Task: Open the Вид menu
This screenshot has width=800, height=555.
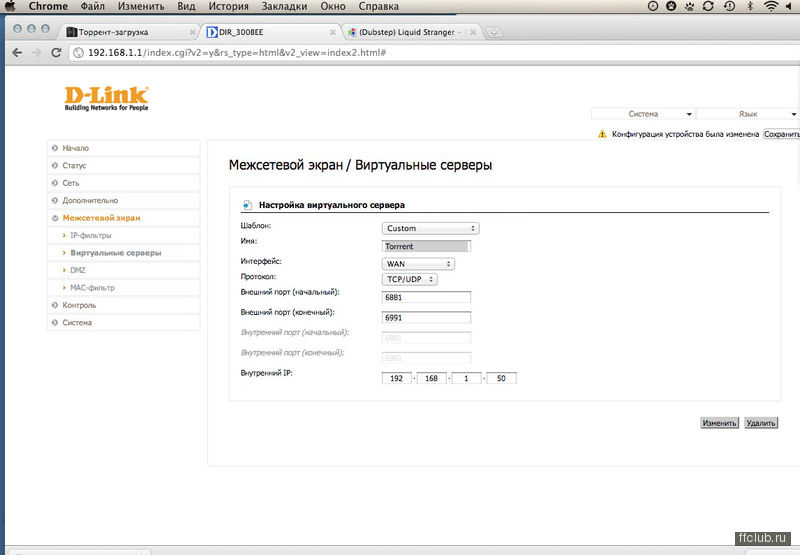Action: click(186, 6)
